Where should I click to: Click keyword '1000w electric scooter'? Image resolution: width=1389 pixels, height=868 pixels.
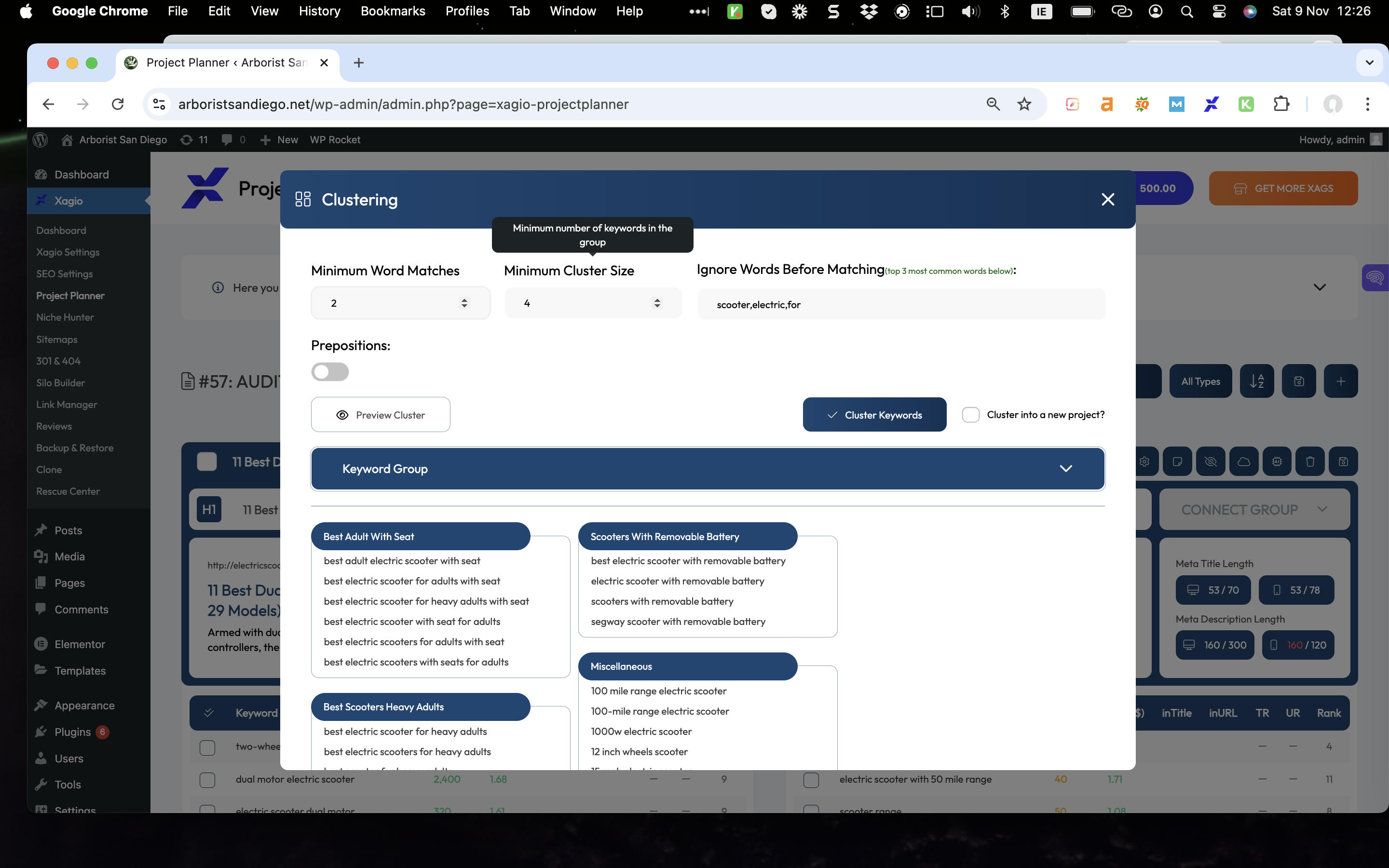[641, 732]
